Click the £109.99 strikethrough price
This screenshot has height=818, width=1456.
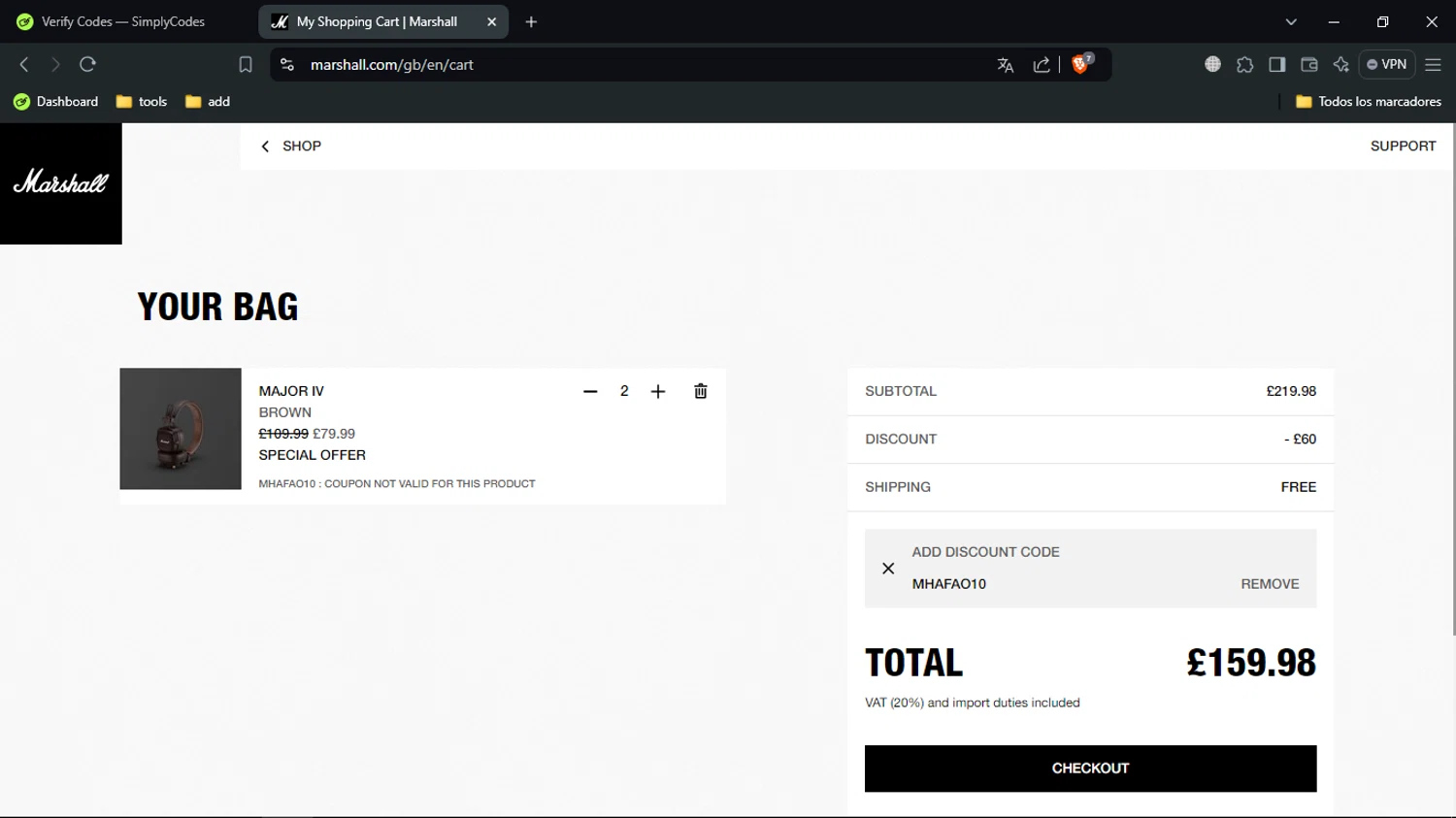pos(283,434)
